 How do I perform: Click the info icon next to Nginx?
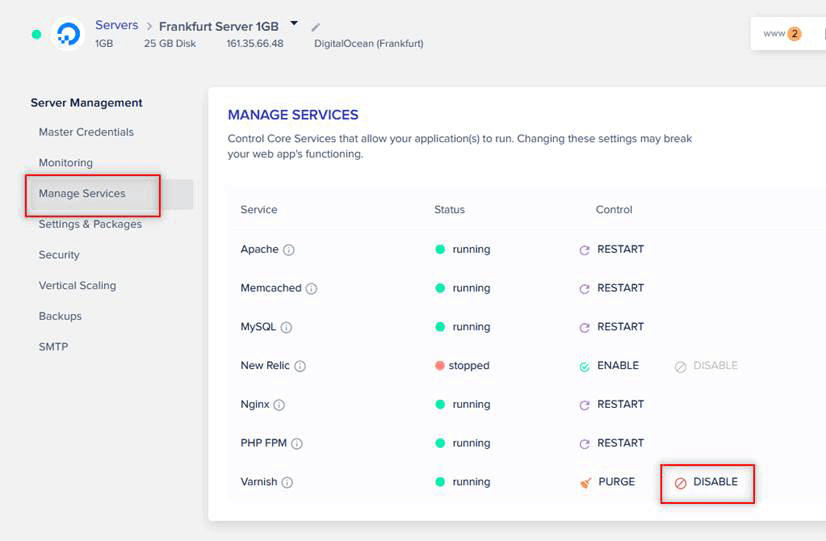tap(279, 405)
